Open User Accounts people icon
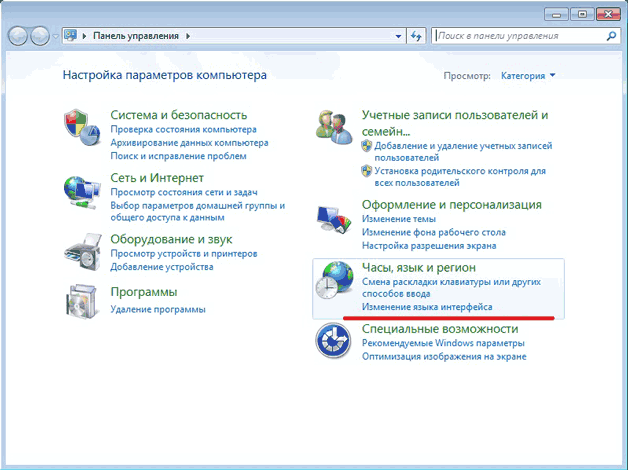The width and height of the screenshot is (628, 470). click(x=334, y=127)
